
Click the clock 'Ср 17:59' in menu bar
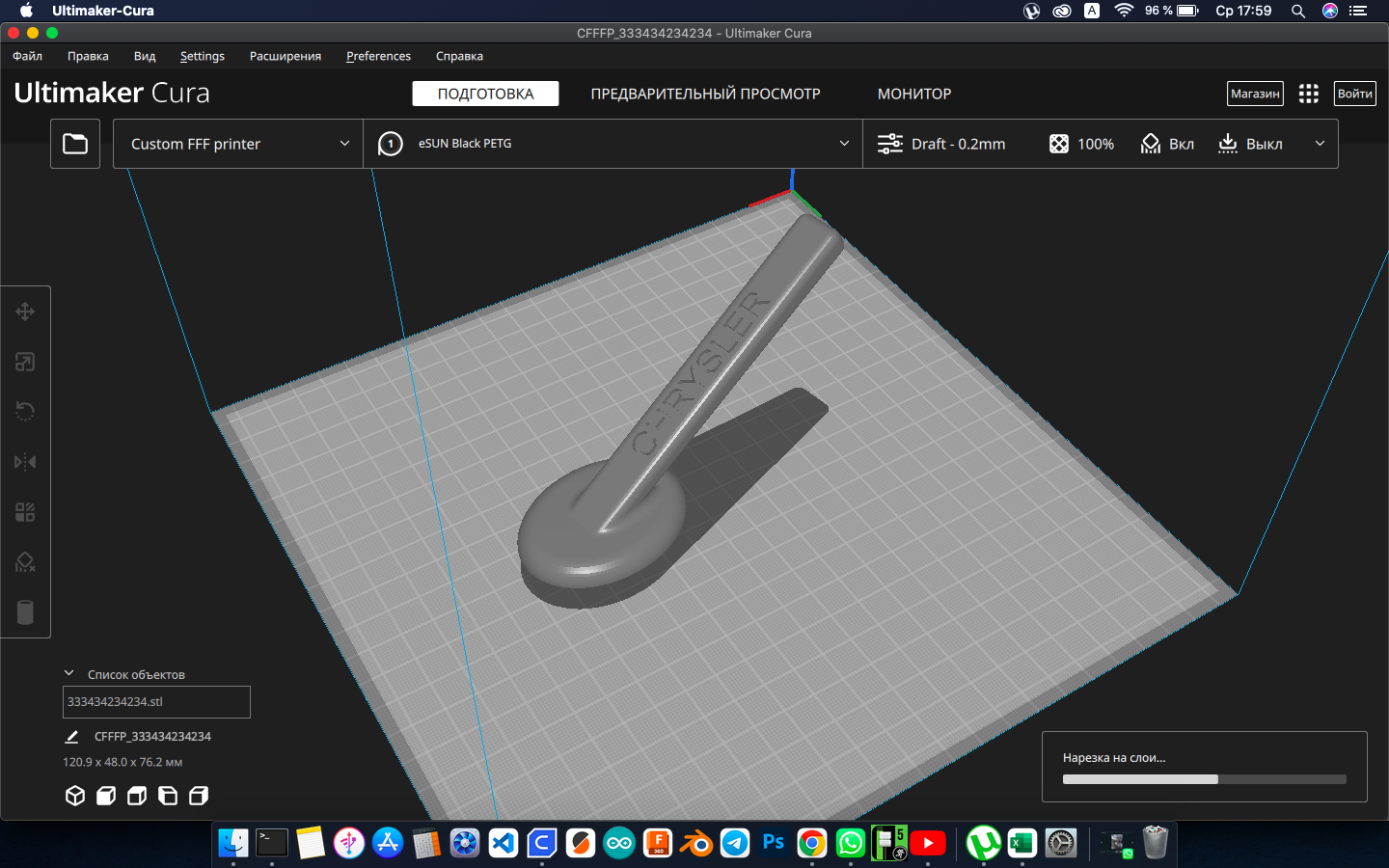pyautogui.click(x=1243, y=11)
